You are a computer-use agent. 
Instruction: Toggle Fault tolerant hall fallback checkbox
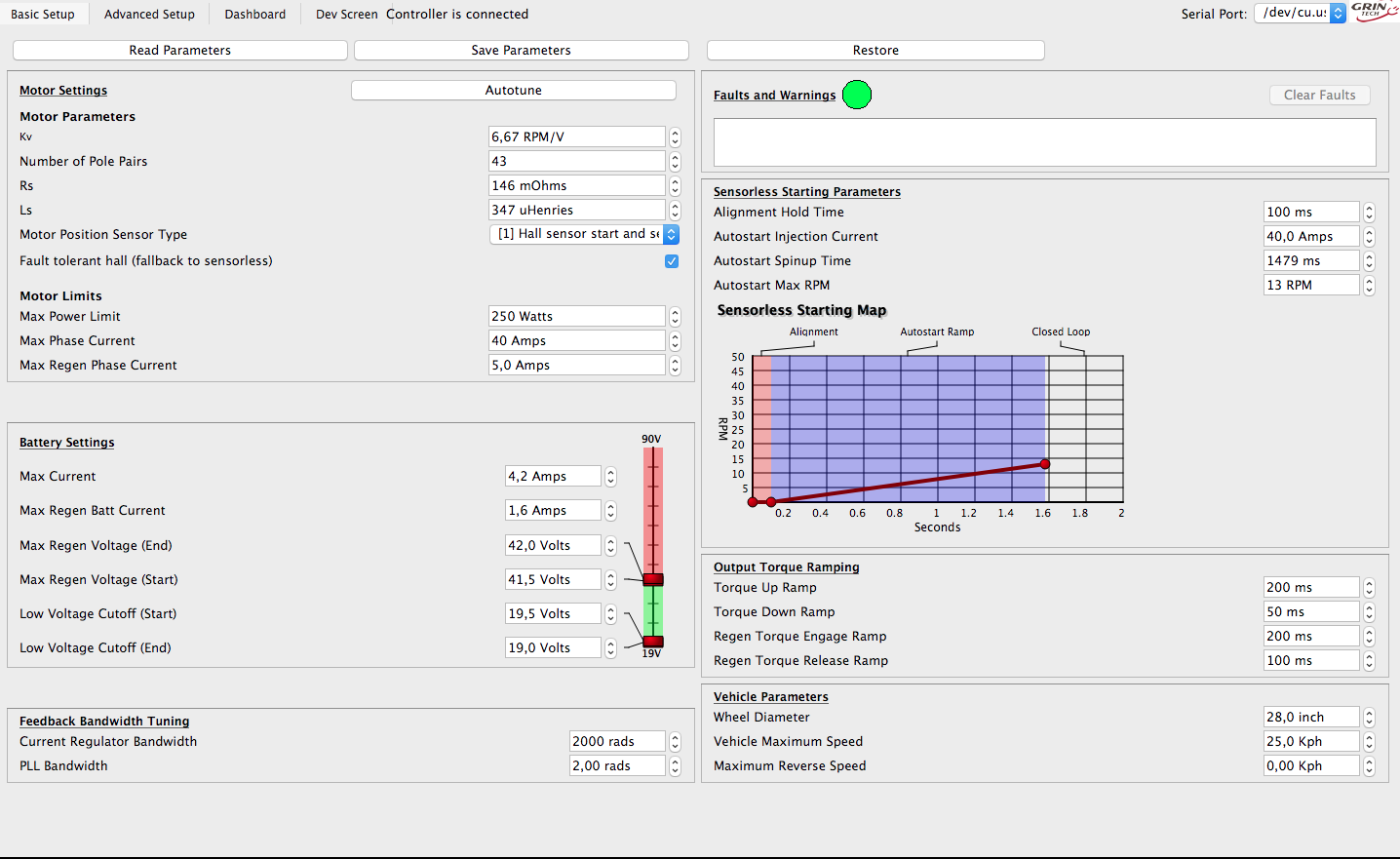tap(672, 261)
